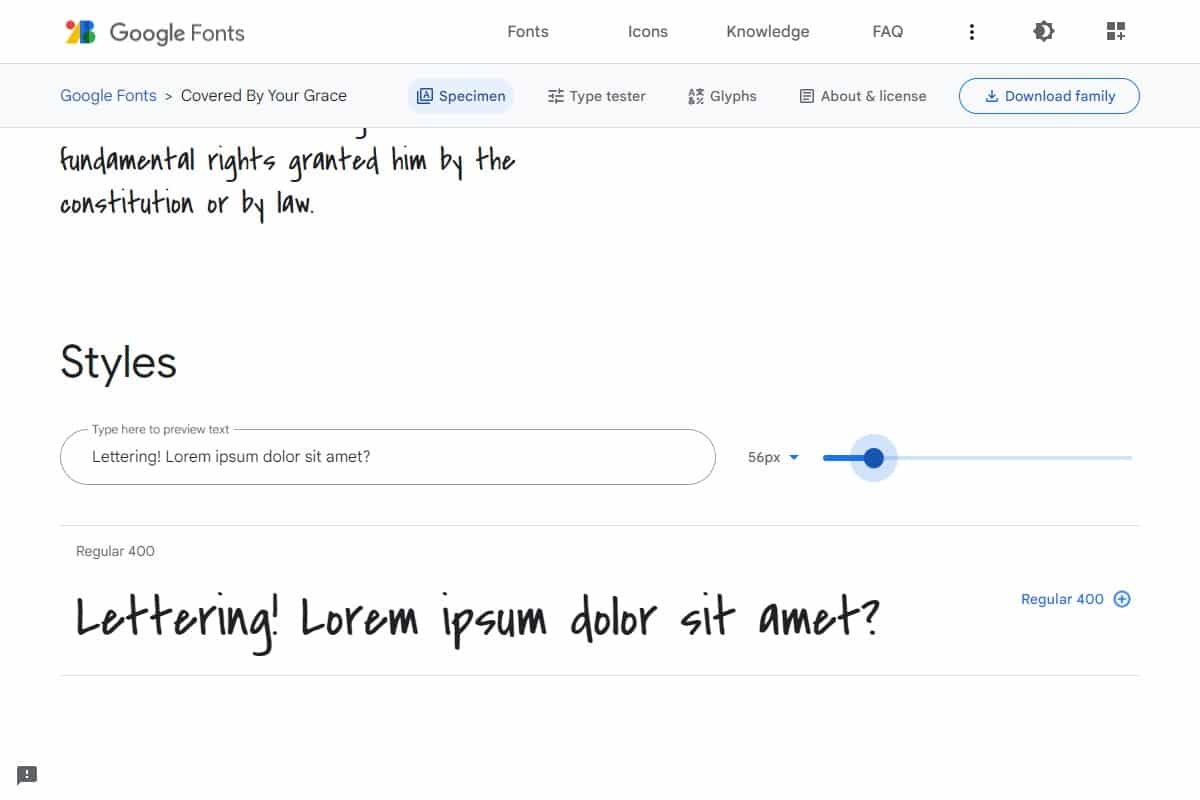This screenshot has height=800, width=1200.
Task: Open Icons in the top navigation
Action: 647,32
